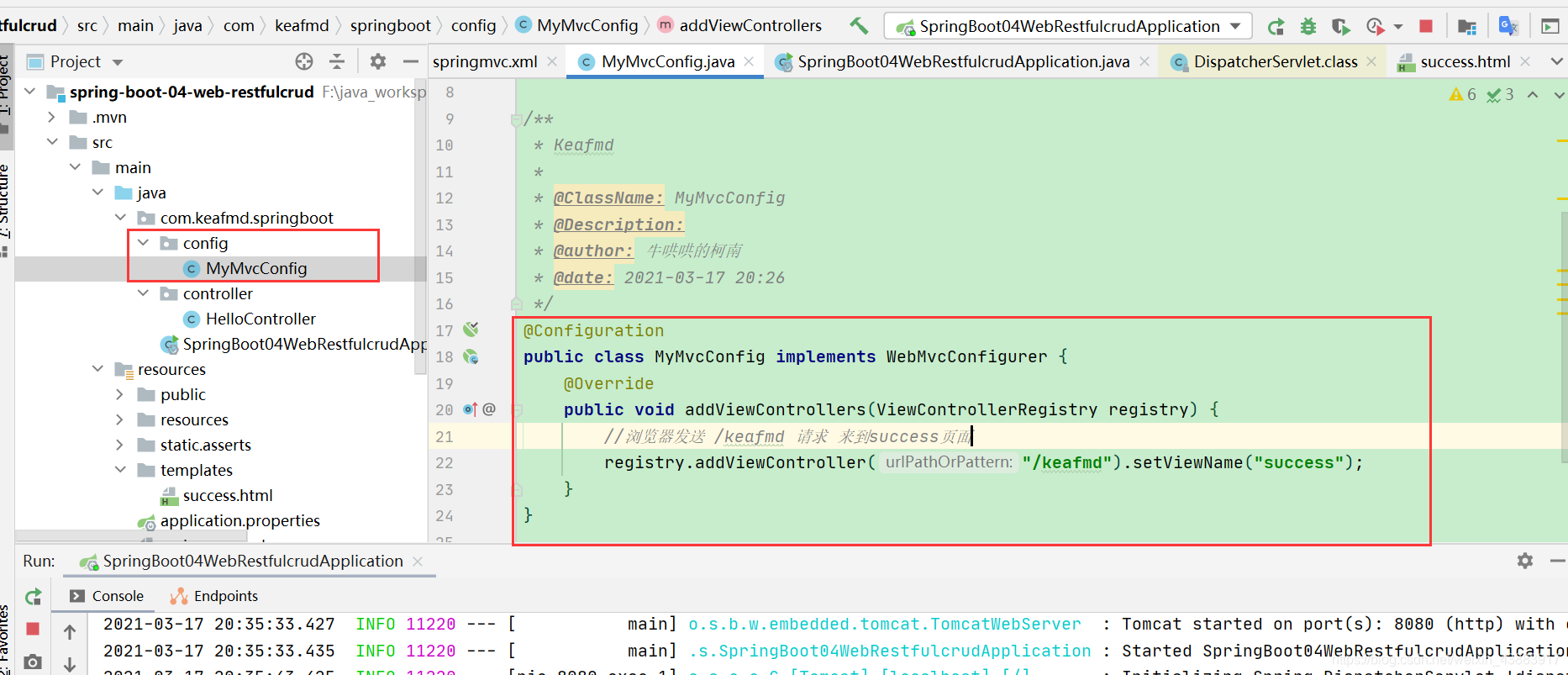1568x675 pixels.
Task: Click the warnings count indicator
Action: 1463,94
